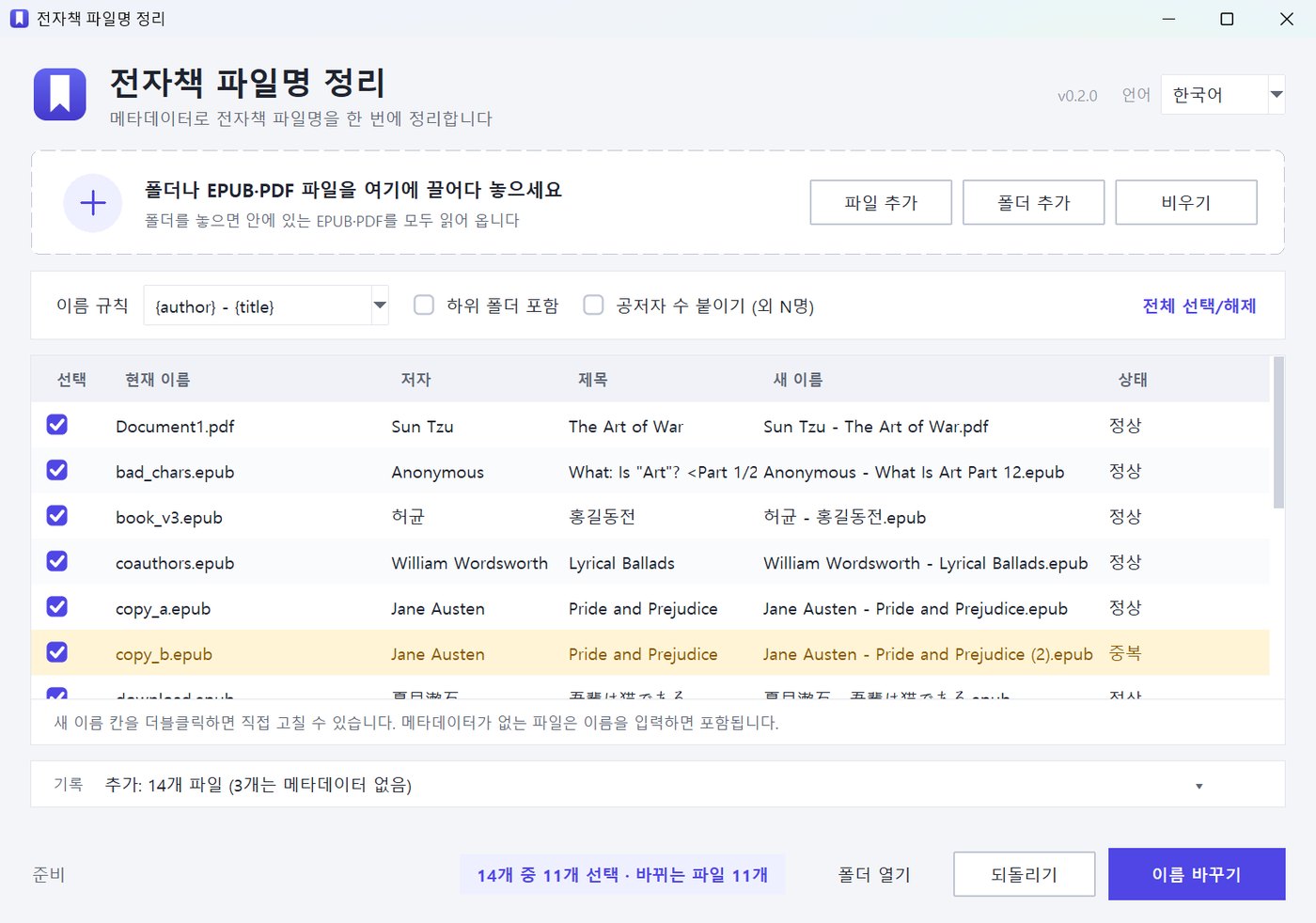The width and height of the screenshot is (1316, 923).
Task: Click the 선택 column header
Action: 71,380
